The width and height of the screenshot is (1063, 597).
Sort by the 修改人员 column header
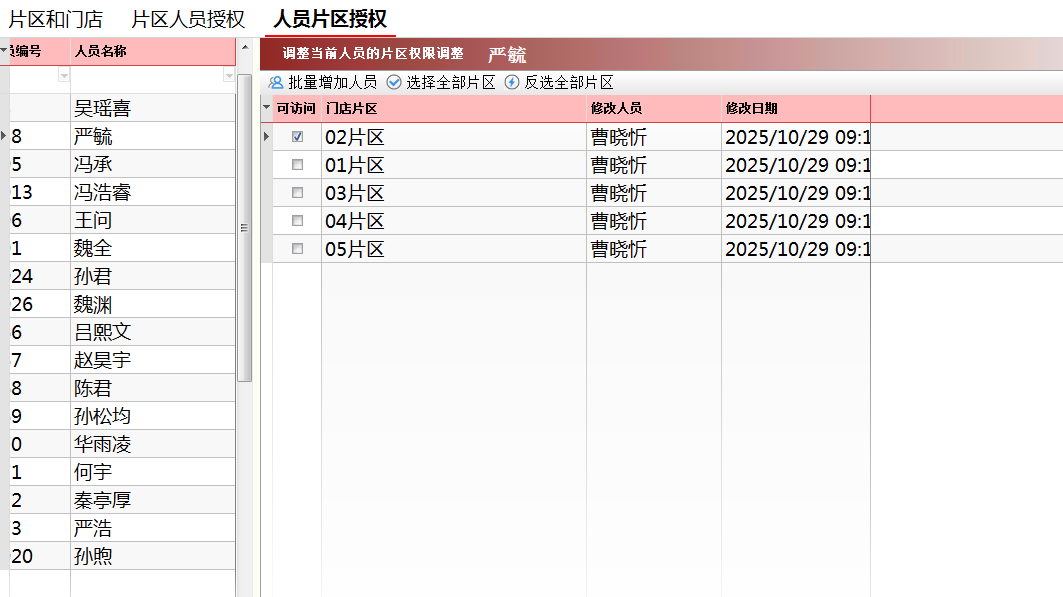point(654,108)
